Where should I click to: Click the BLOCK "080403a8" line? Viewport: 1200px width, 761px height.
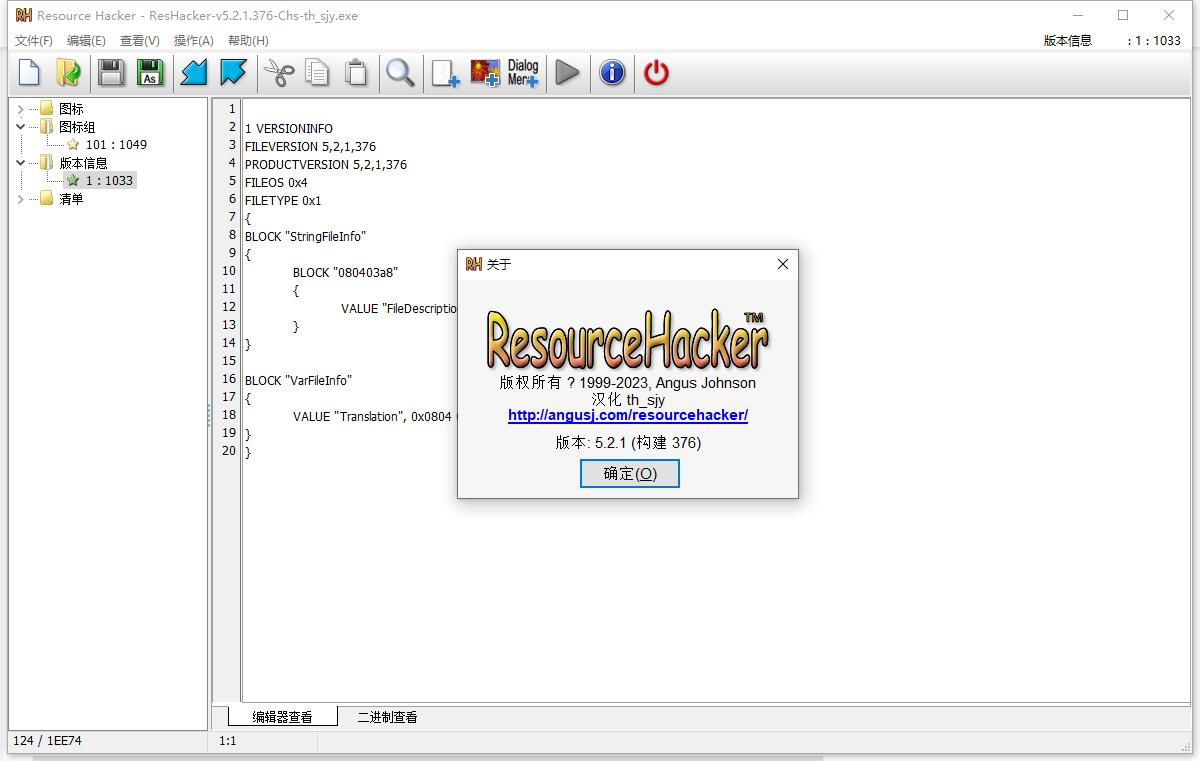point(345,273)
